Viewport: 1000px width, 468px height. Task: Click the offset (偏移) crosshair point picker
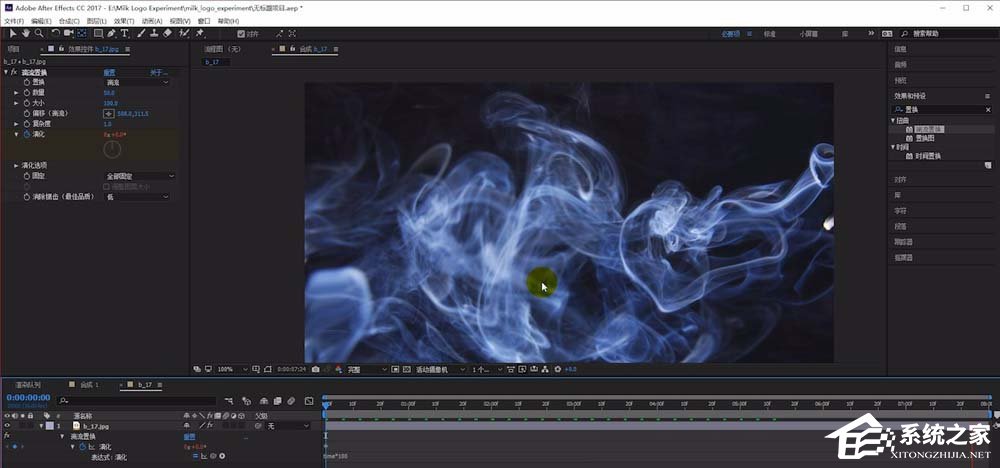(109, 113)
